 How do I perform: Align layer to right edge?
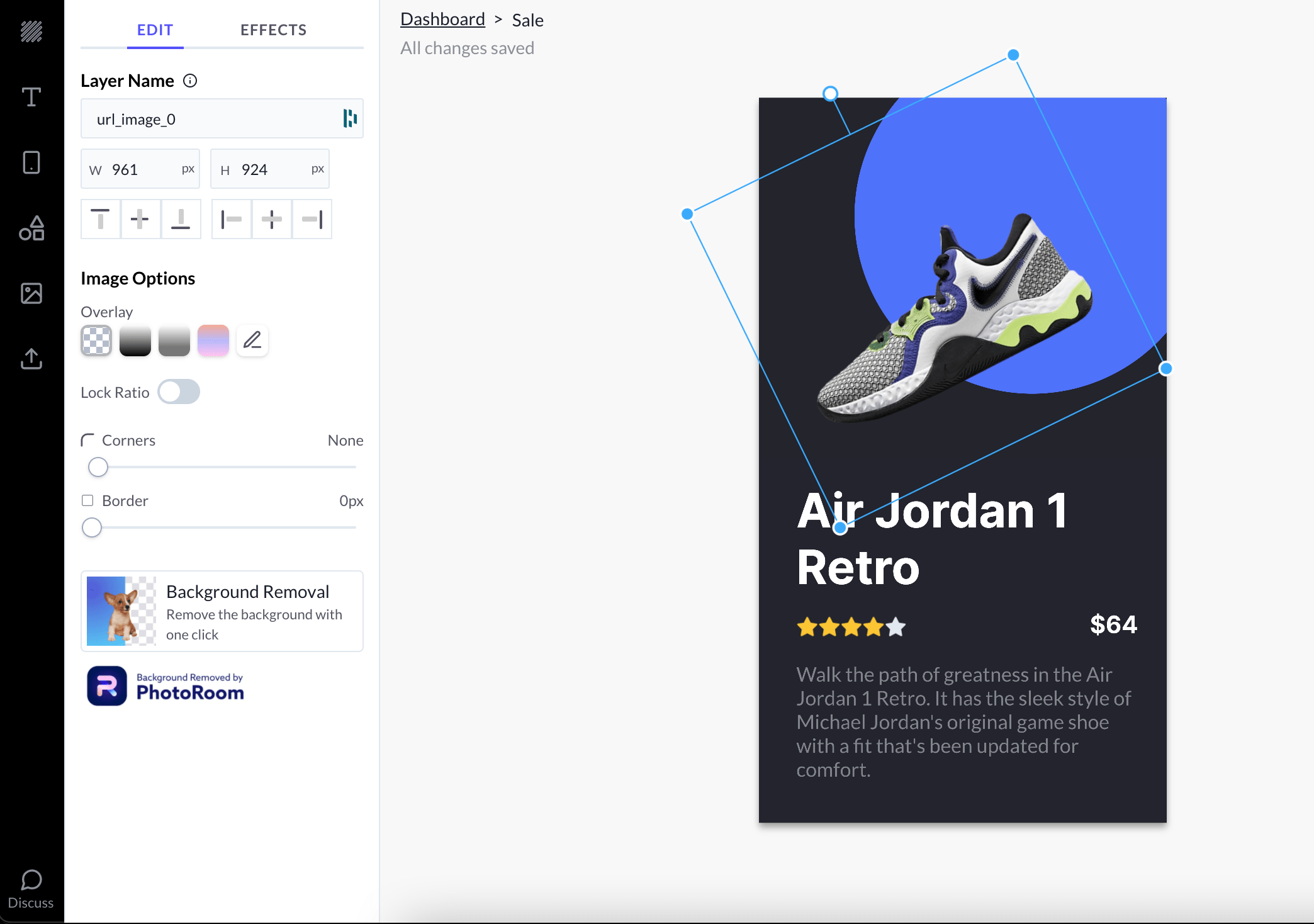(312, 219)
